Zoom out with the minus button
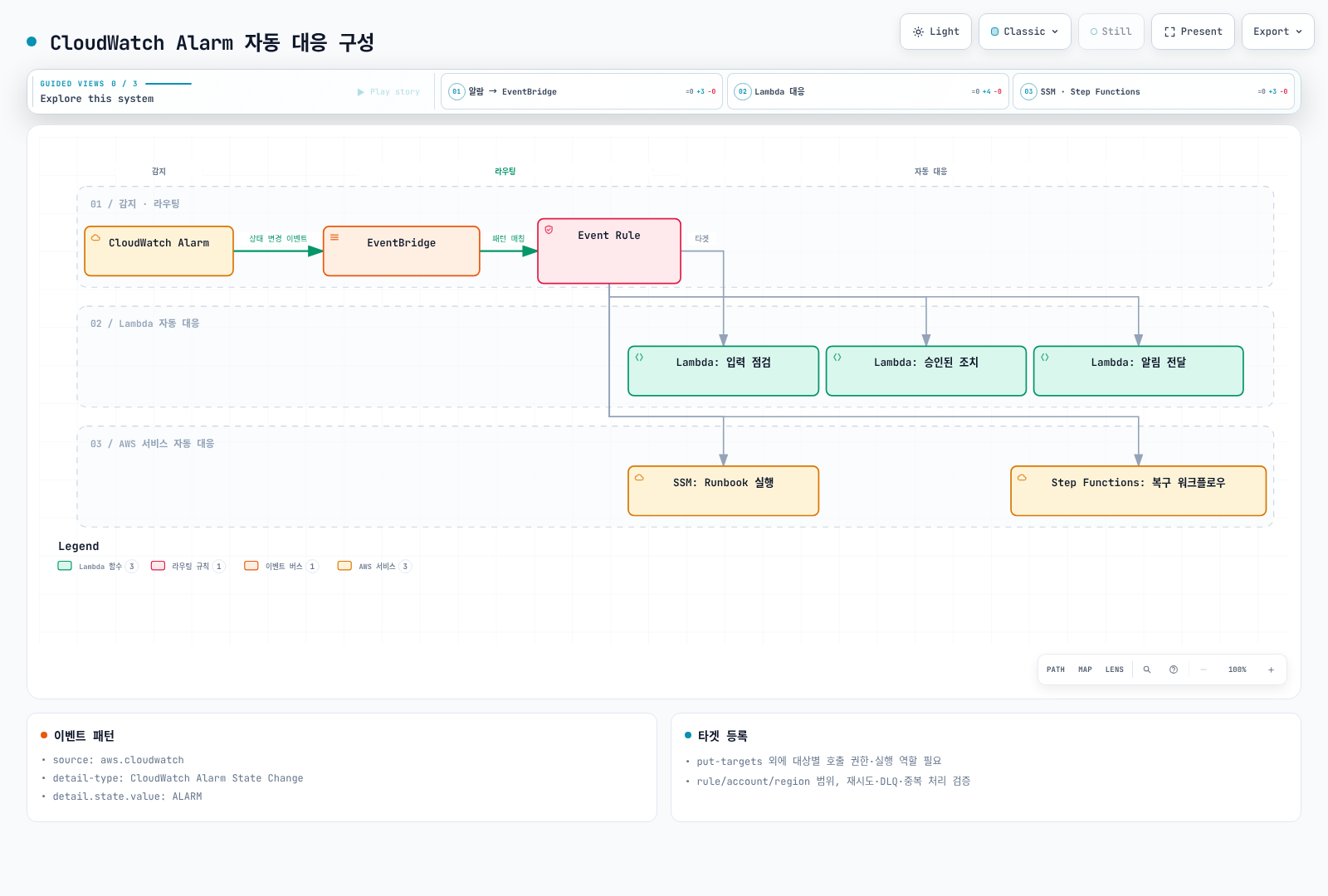This screenshot has height=896, width=1328. [1203, 670]
